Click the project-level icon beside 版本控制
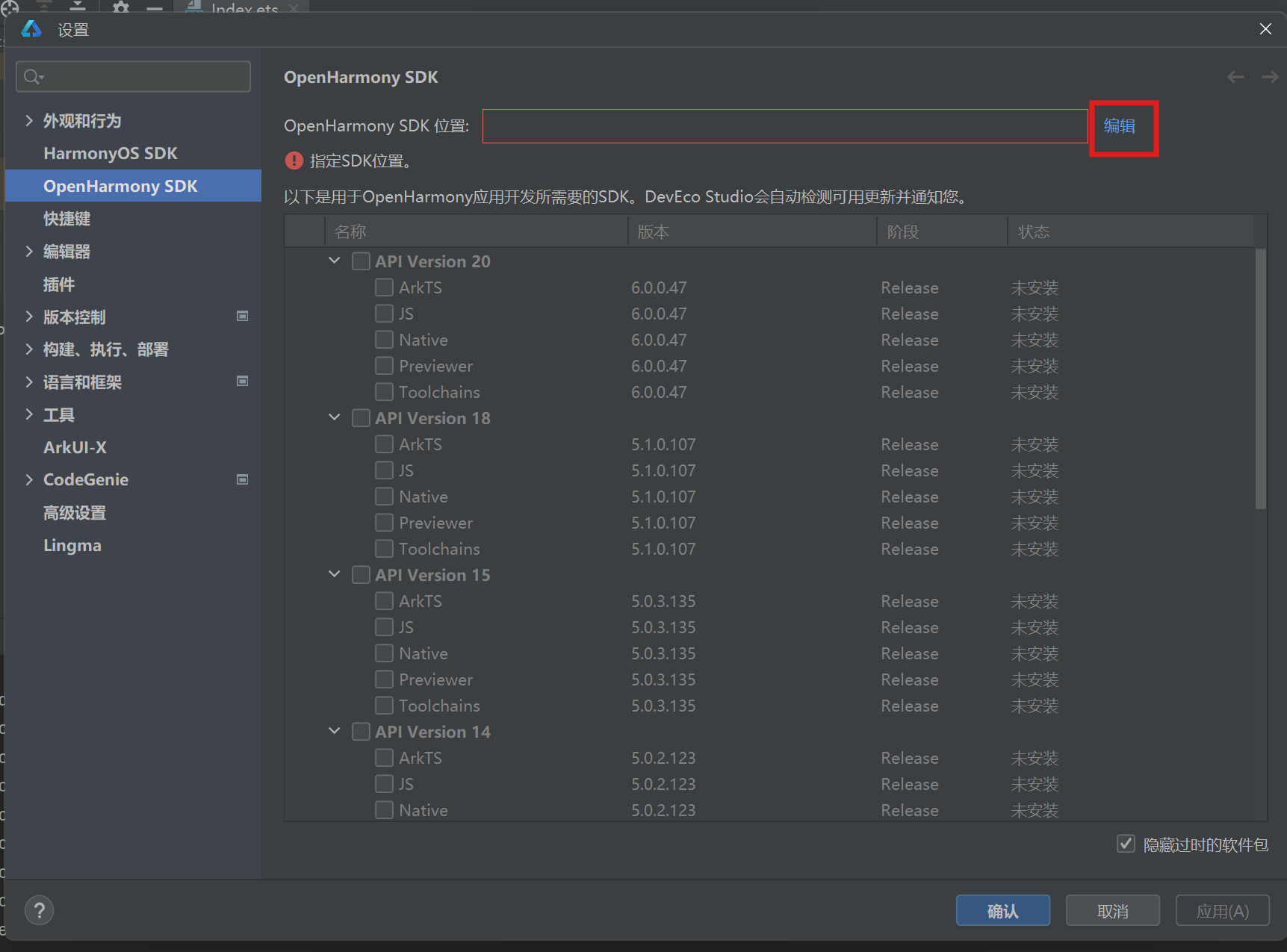This screenshot has width=1287, height=952. (x=242, y=317)
